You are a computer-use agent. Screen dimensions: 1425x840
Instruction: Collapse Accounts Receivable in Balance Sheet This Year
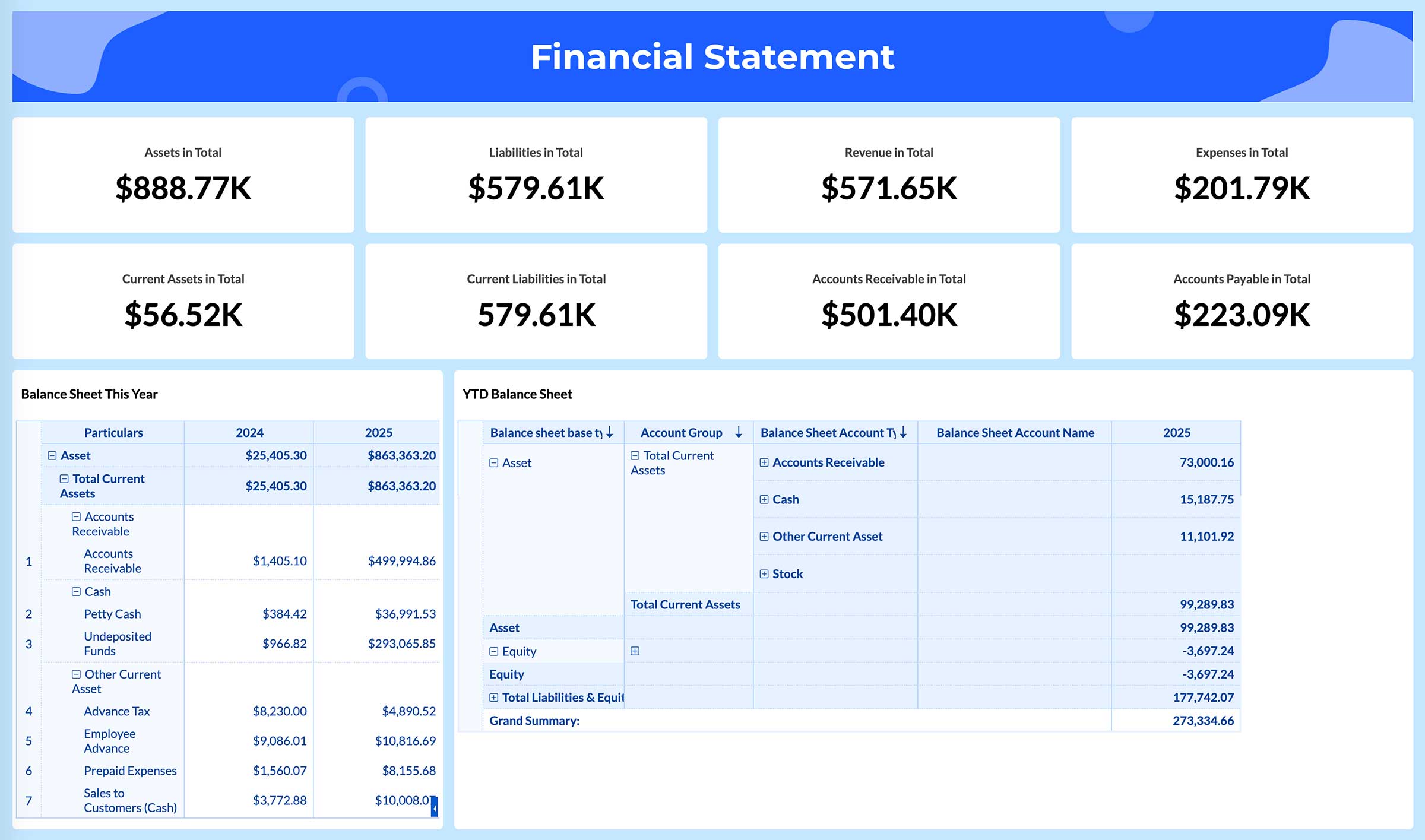pyautogui.click(x=76, y=516)
